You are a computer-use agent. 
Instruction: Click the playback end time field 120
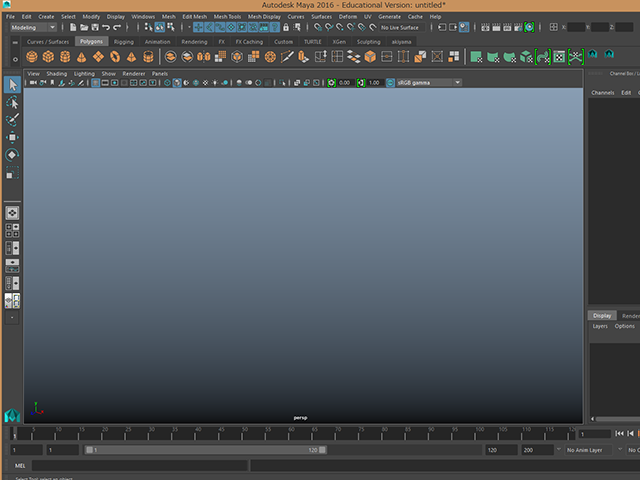click(501, 450)
